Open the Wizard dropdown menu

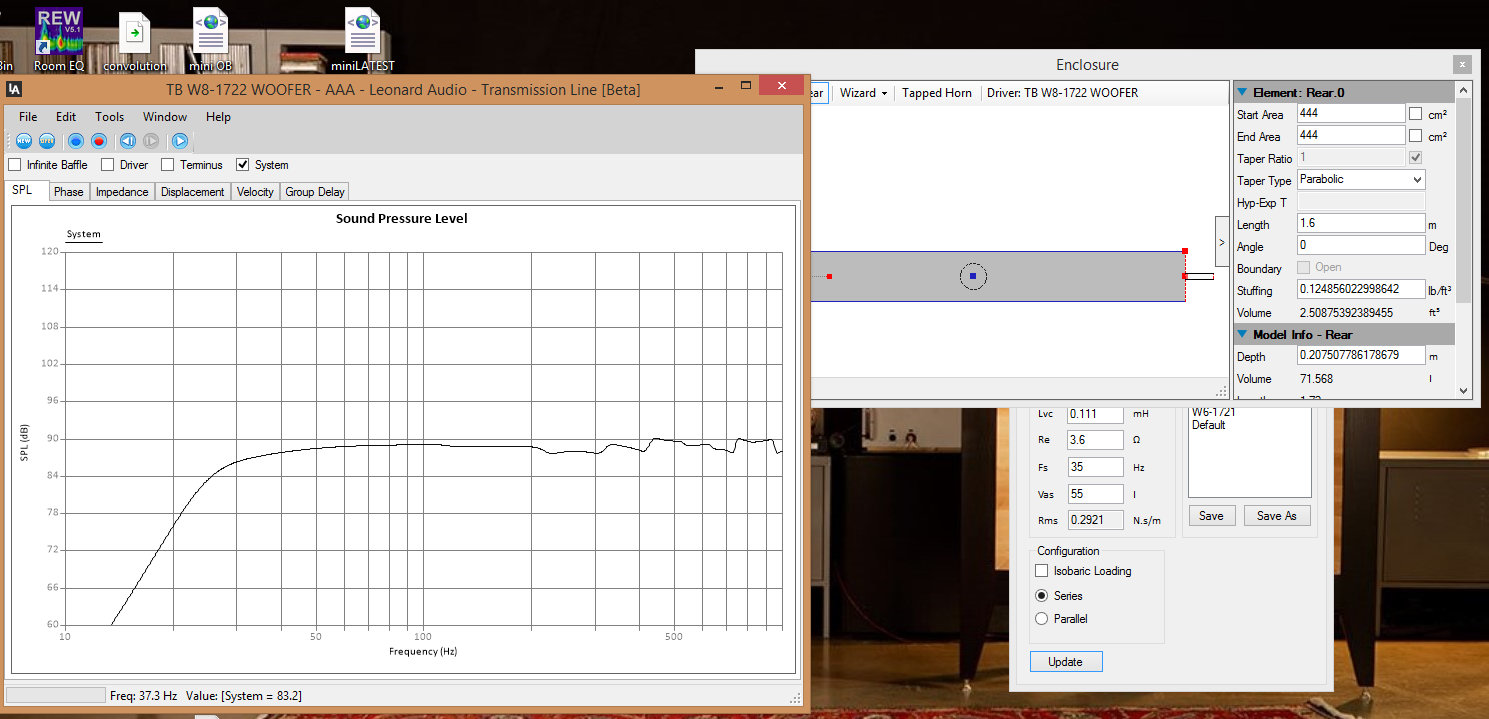tap(864, 93)
